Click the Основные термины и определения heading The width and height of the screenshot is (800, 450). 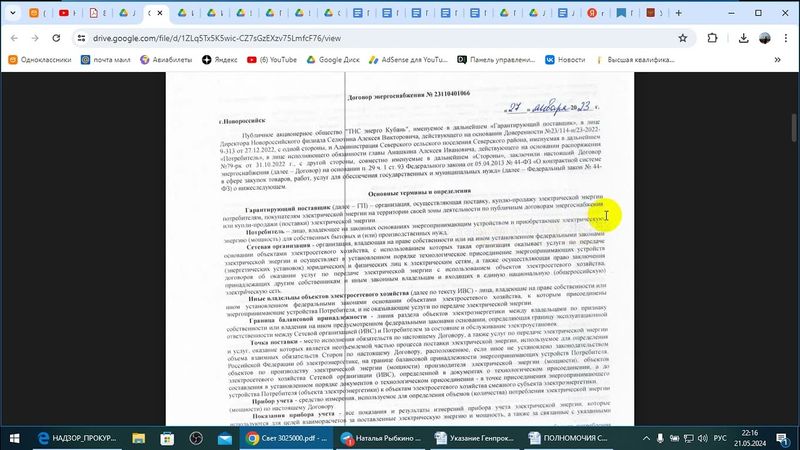419,192
